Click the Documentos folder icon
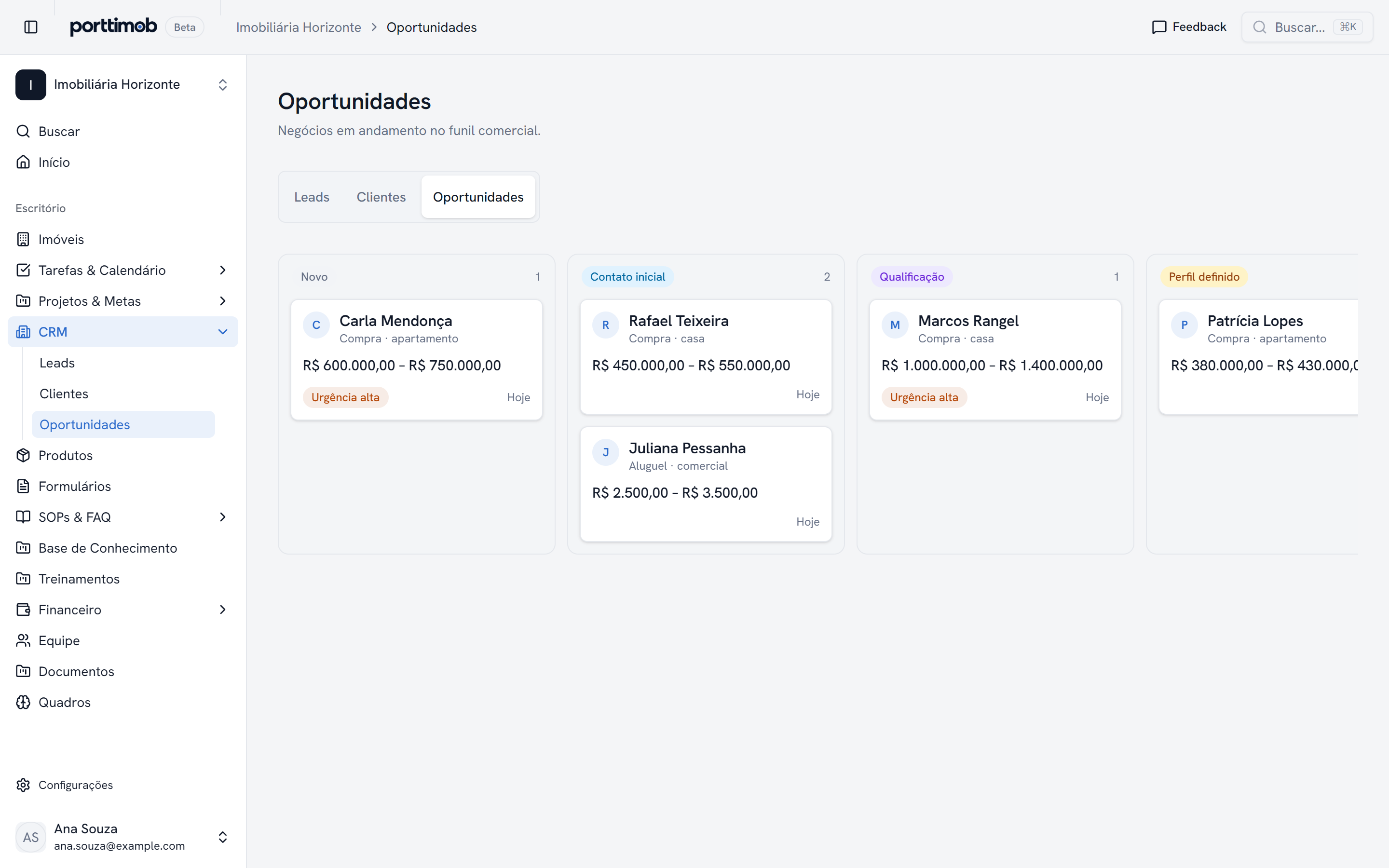The image size is (1389, 868). coord(23,672)
